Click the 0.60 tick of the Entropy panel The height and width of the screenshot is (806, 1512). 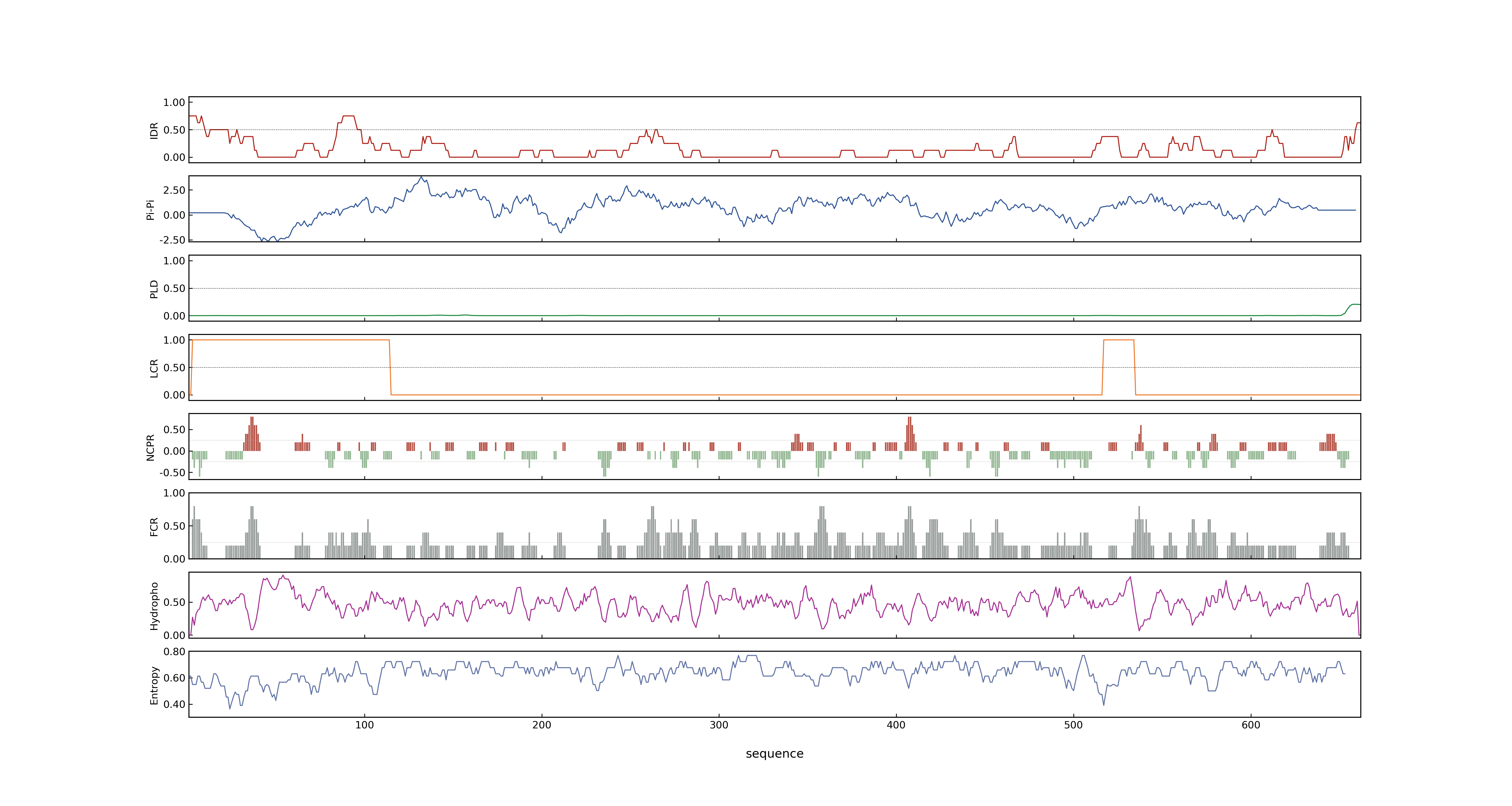coord(174,678)
